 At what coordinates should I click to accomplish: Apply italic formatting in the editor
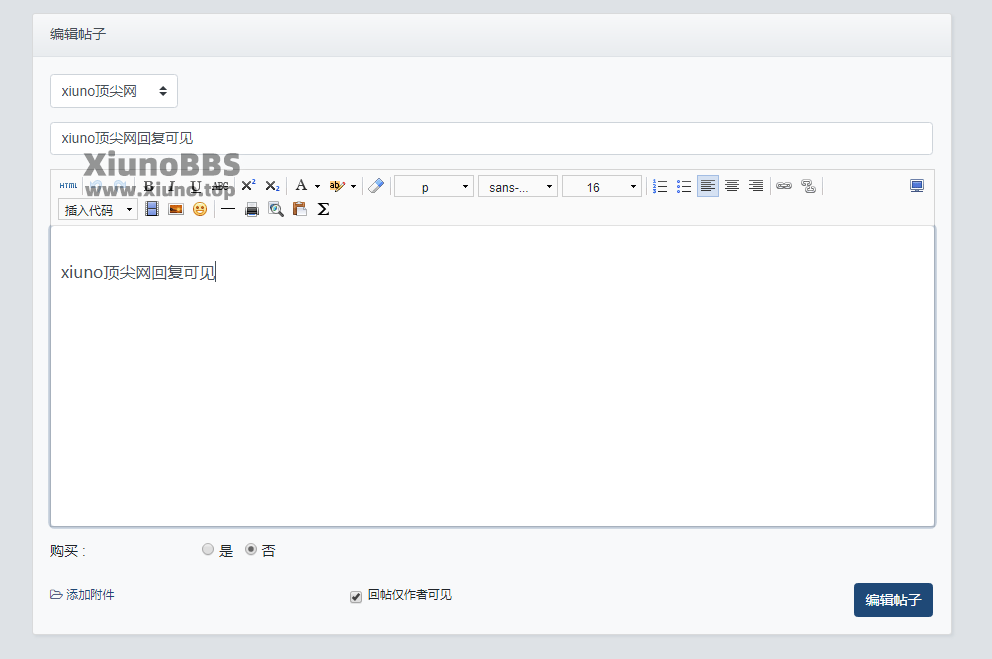[171, 187]
